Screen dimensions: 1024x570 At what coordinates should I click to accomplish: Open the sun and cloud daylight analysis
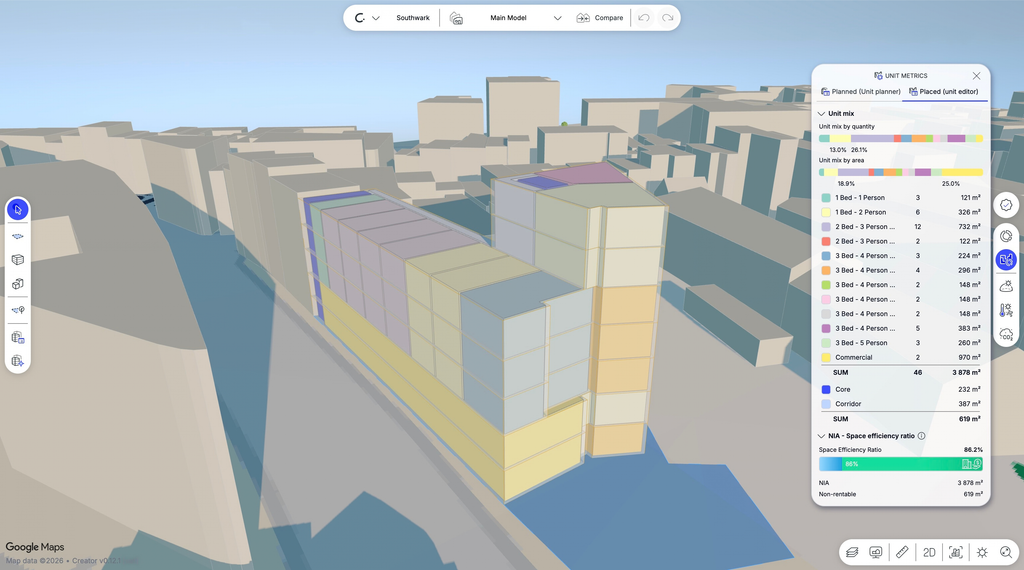[1006, 286]
